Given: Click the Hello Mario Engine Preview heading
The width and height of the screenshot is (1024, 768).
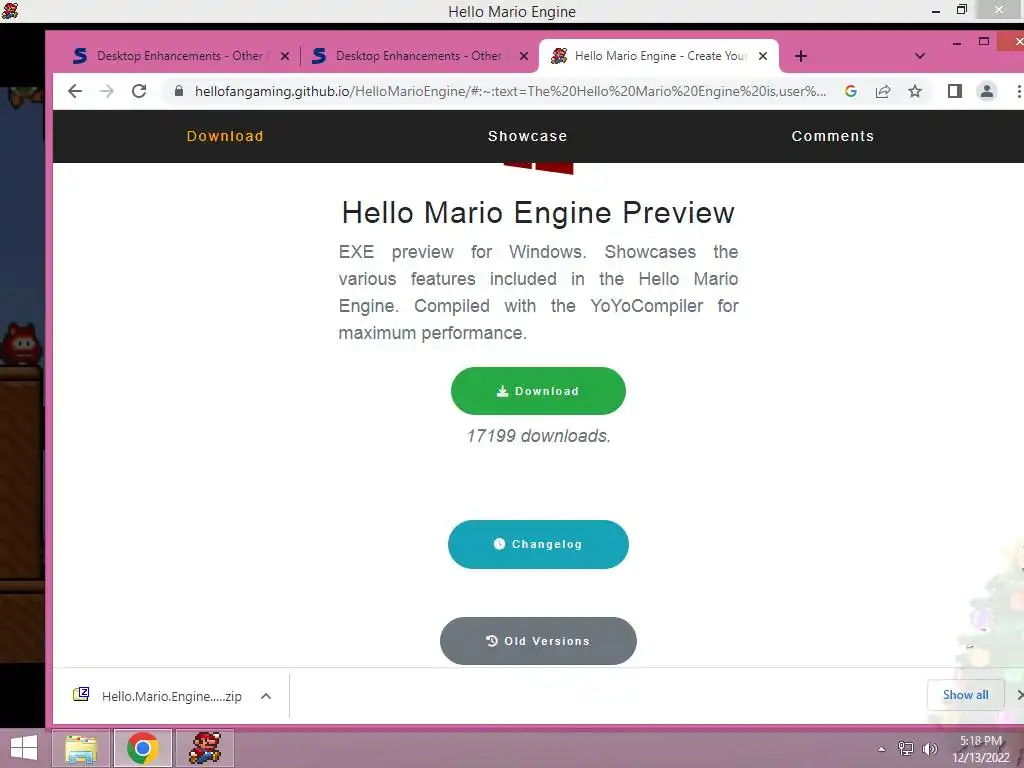Looking at the screenshot, I should [538, 213].
